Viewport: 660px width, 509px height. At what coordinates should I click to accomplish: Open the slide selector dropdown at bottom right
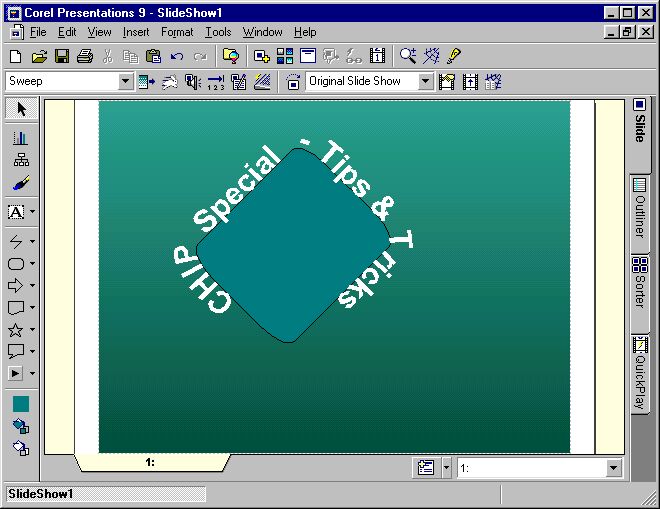[x=614, y=468]
